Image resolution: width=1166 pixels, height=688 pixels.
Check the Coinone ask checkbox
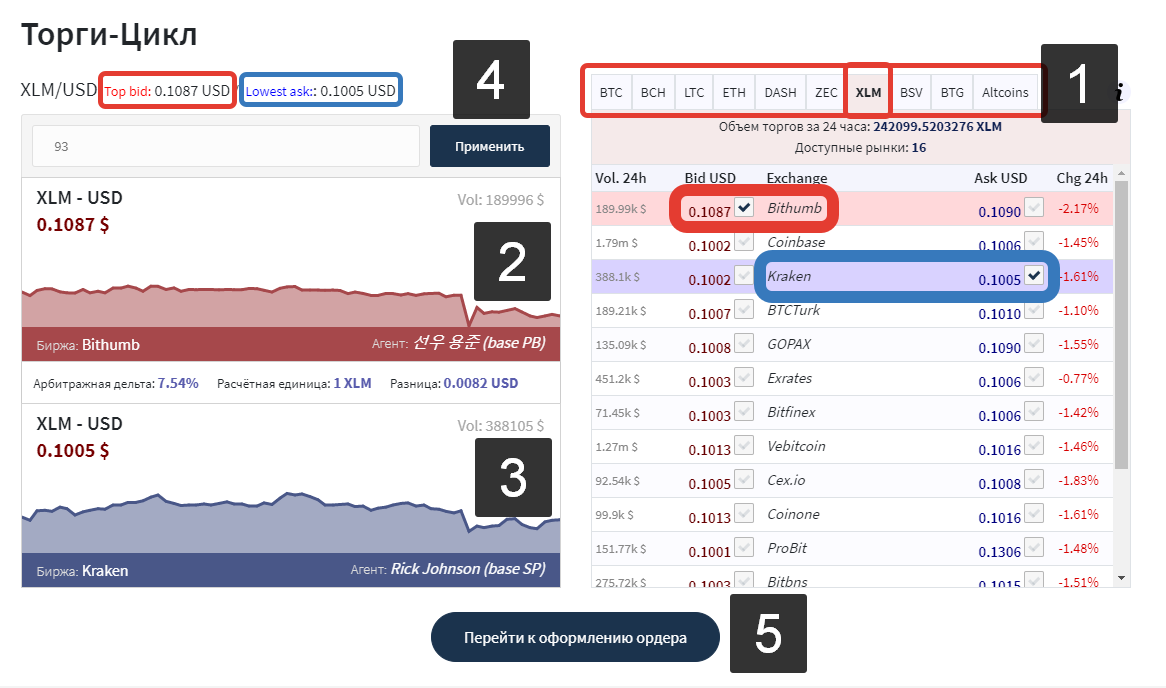[x=1034, y=513]
